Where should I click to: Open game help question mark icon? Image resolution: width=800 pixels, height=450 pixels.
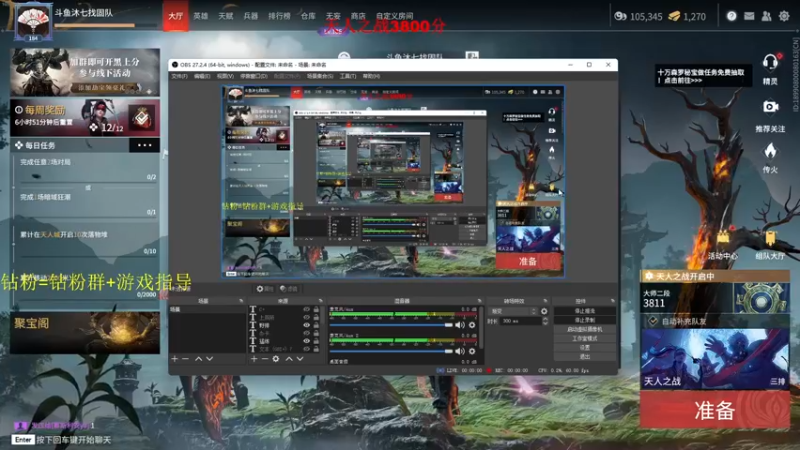point(732,16)
